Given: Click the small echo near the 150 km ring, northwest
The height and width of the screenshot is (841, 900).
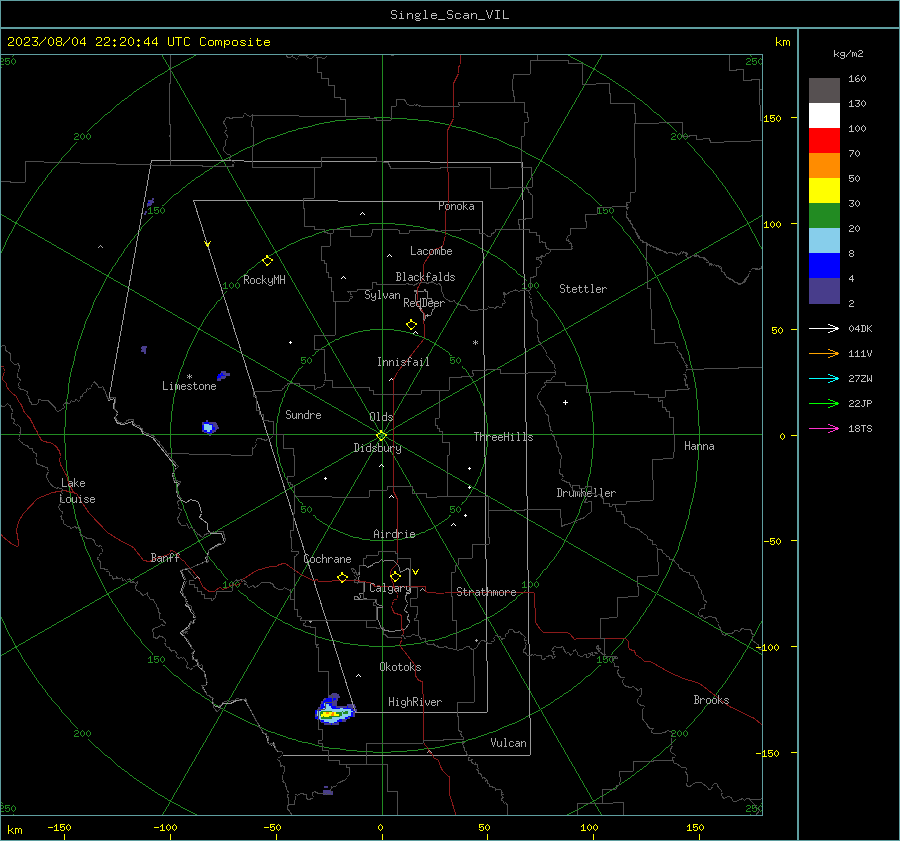Looking at the screenshot, I should tap(150, 202).
